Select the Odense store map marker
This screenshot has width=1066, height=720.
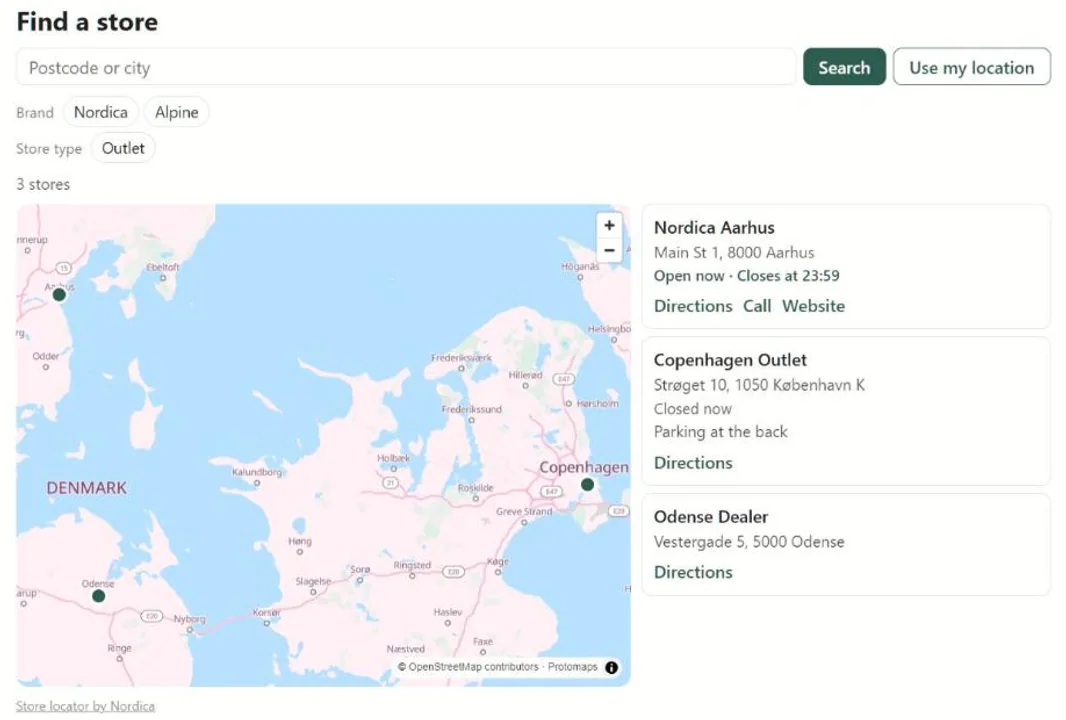[x=99, y=596]
